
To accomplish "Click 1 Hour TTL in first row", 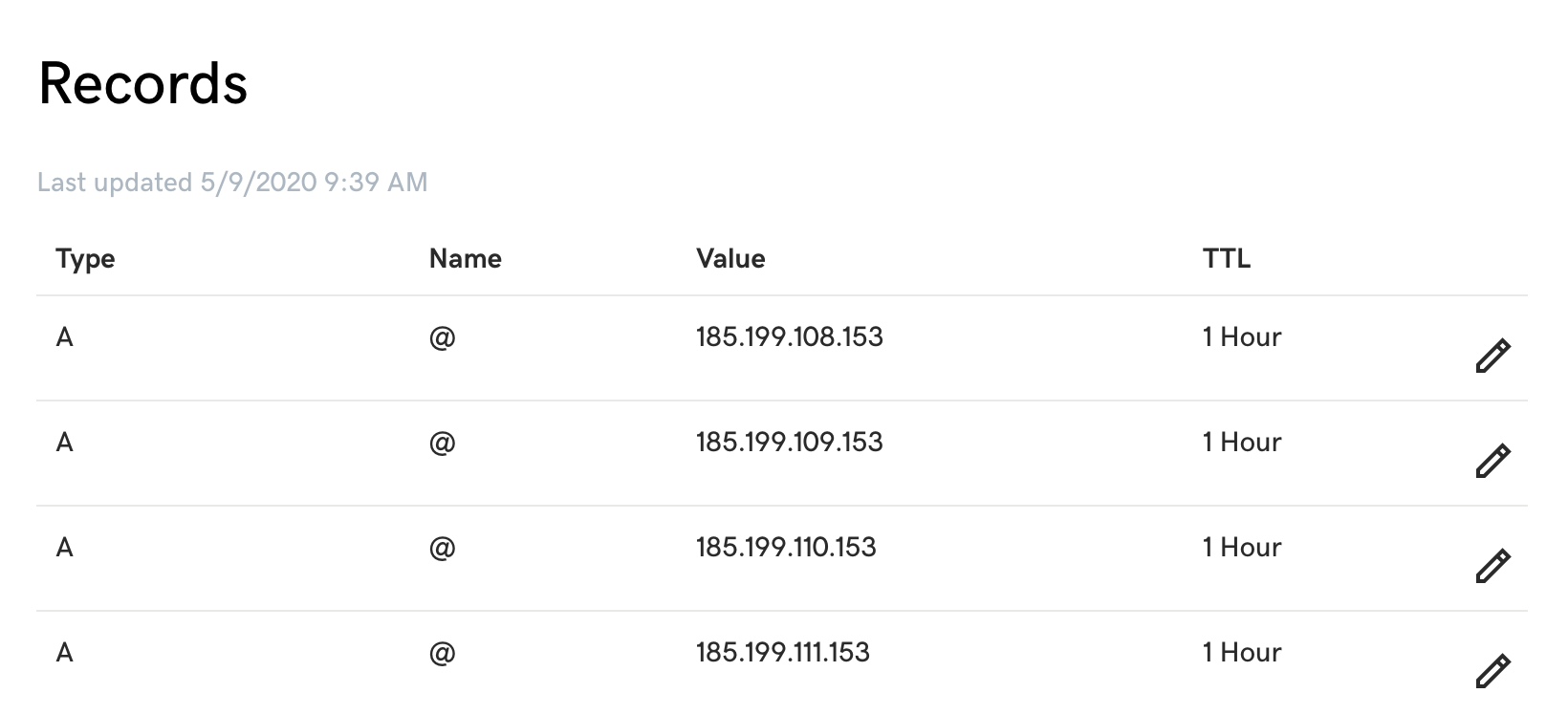I will 1242,336.
